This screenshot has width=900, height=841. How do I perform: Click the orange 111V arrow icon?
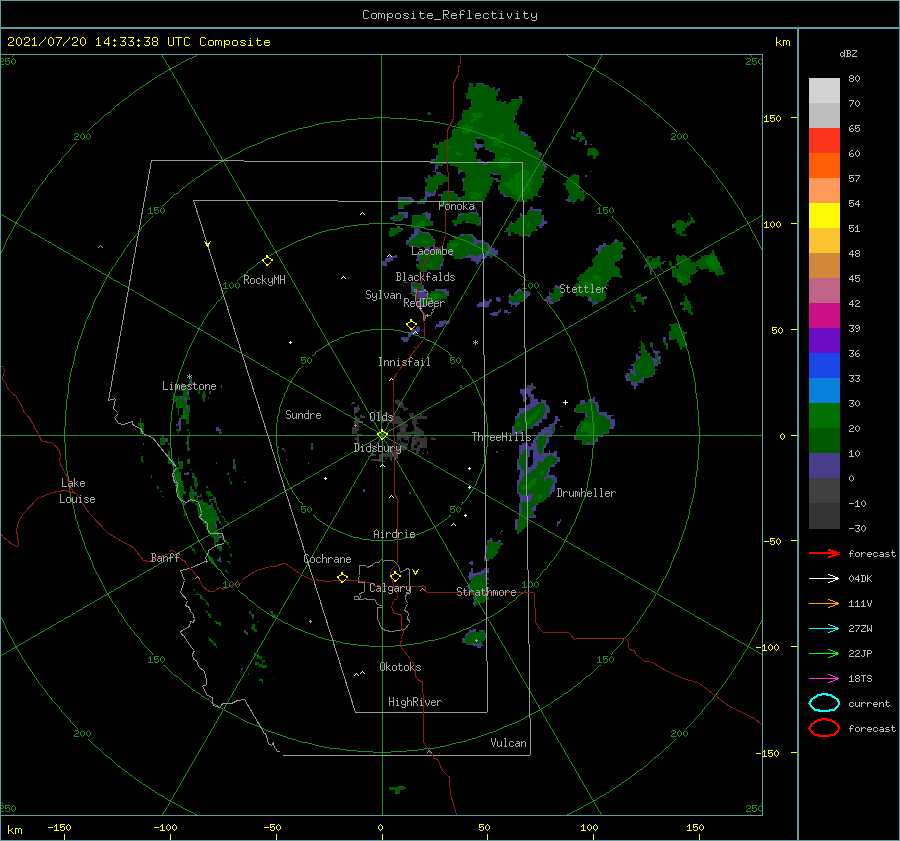tap(824, 603)
